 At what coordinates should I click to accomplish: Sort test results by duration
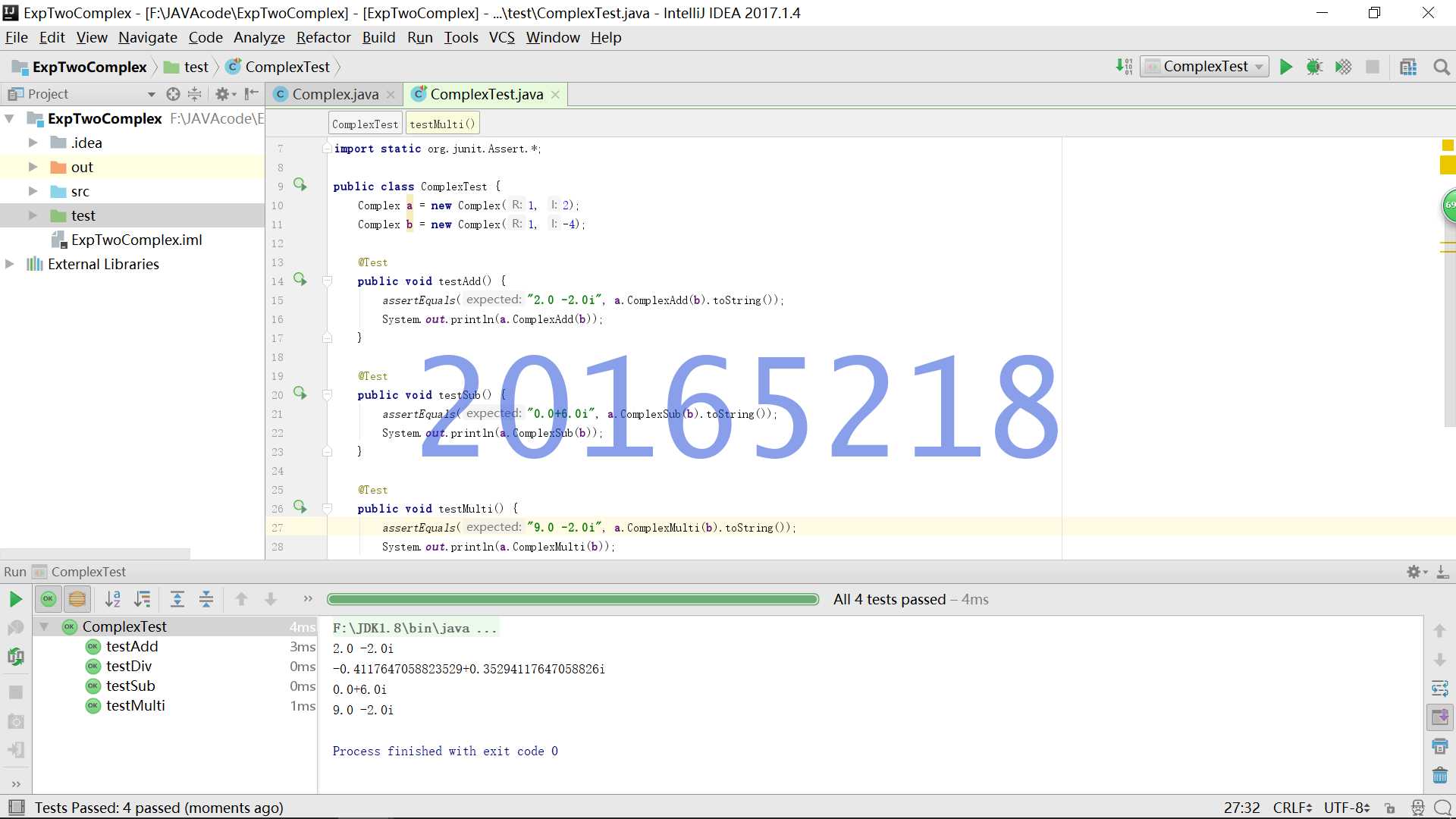click(x=143, y=599)
